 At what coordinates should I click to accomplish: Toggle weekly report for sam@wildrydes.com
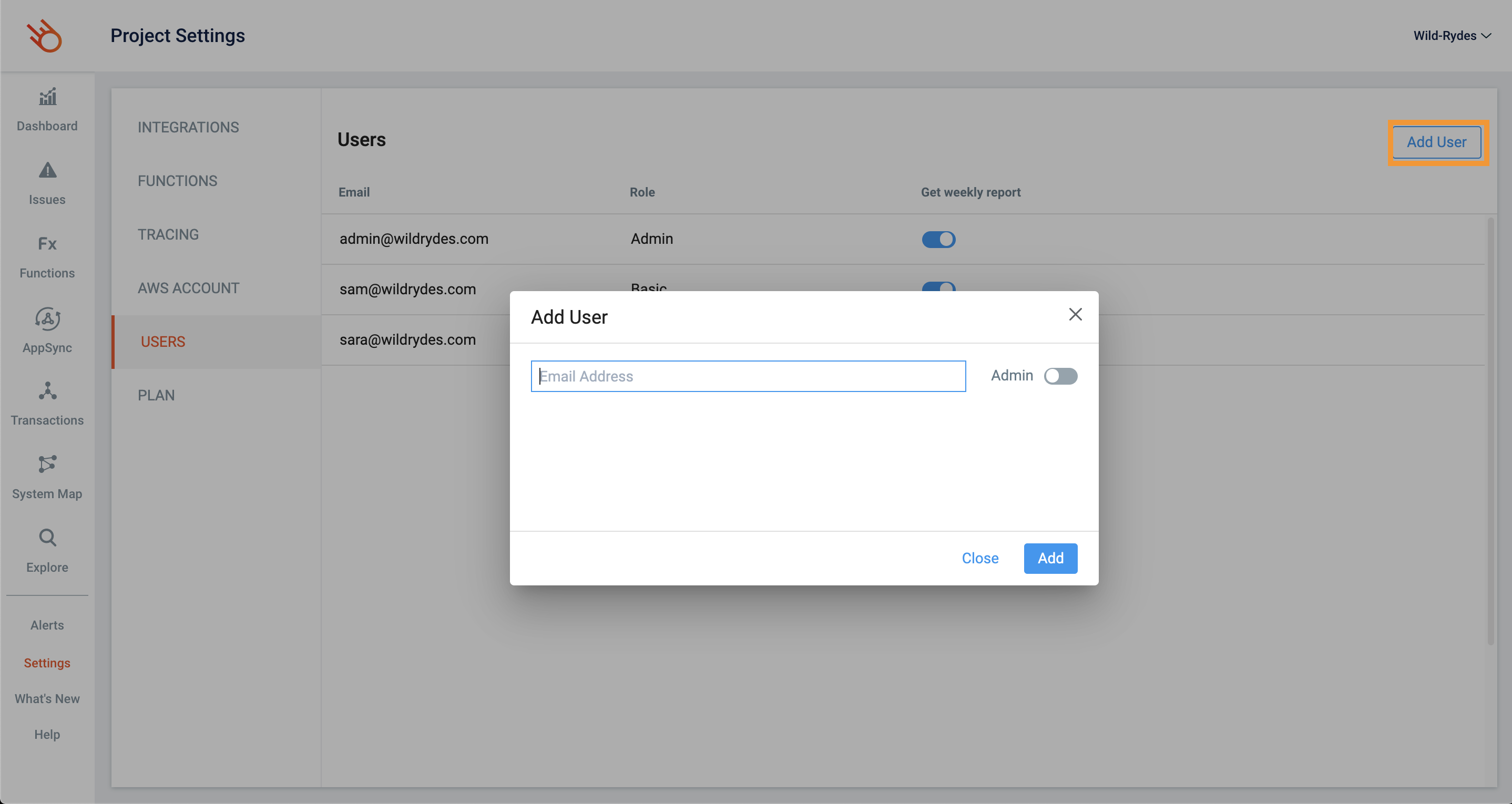938,286
